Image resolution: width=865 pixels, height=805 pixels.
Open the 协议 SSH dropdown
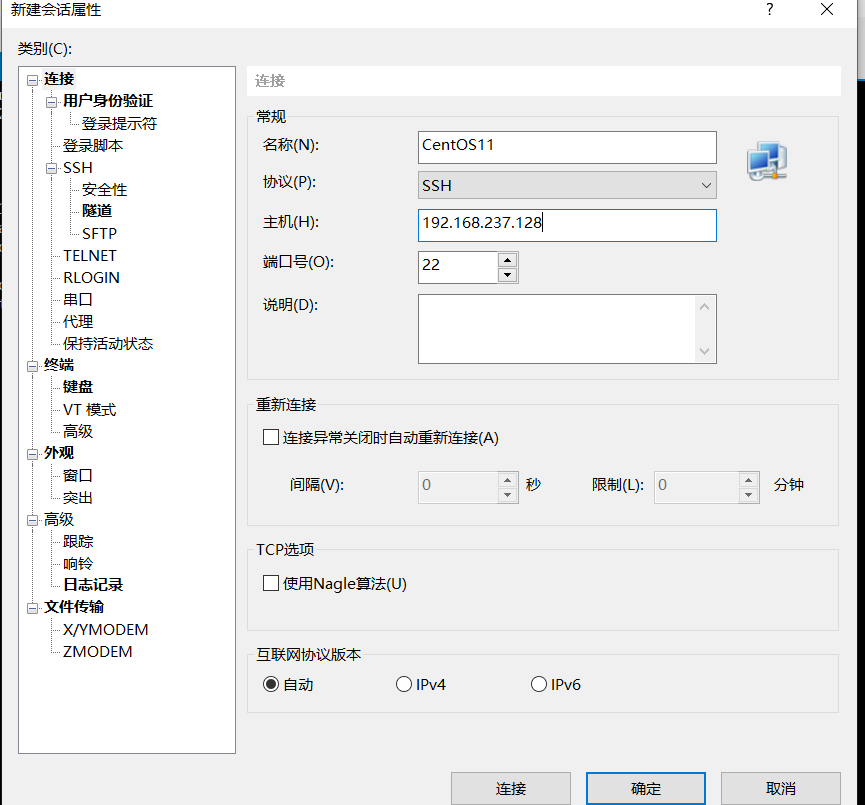point(567,185)
